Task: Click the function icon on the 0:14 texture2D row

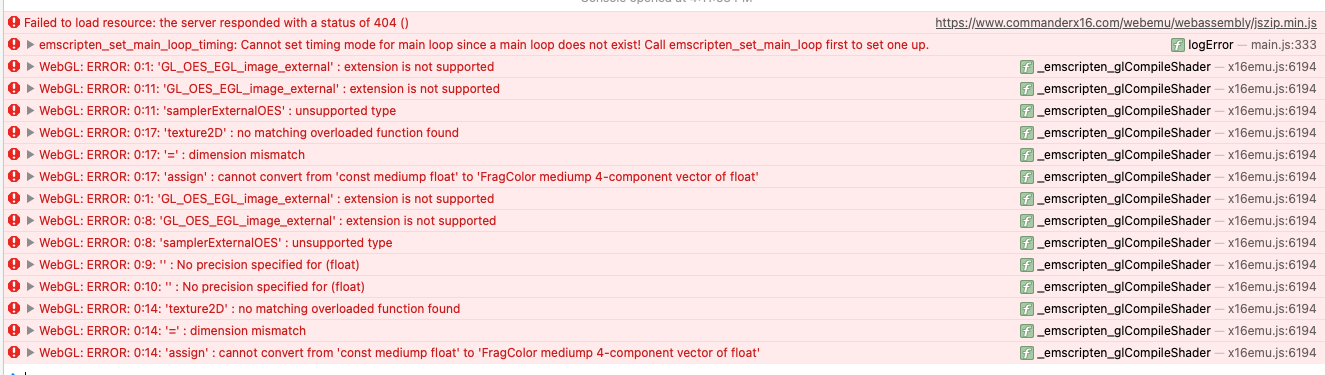Action: [x=1027, y=309]
